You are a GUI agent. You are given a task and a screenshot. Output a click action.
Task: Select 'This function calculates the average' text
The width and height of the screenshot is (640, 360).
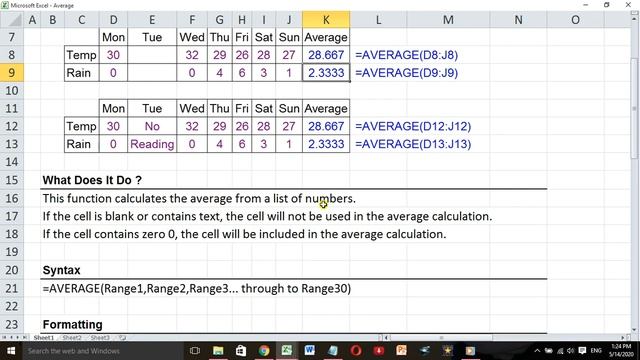pos(199,198)
